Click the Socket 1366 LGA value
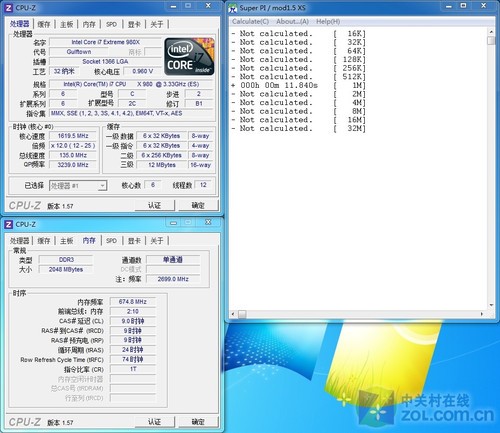This screenshot has height=433, width=500. pos(105,62)
